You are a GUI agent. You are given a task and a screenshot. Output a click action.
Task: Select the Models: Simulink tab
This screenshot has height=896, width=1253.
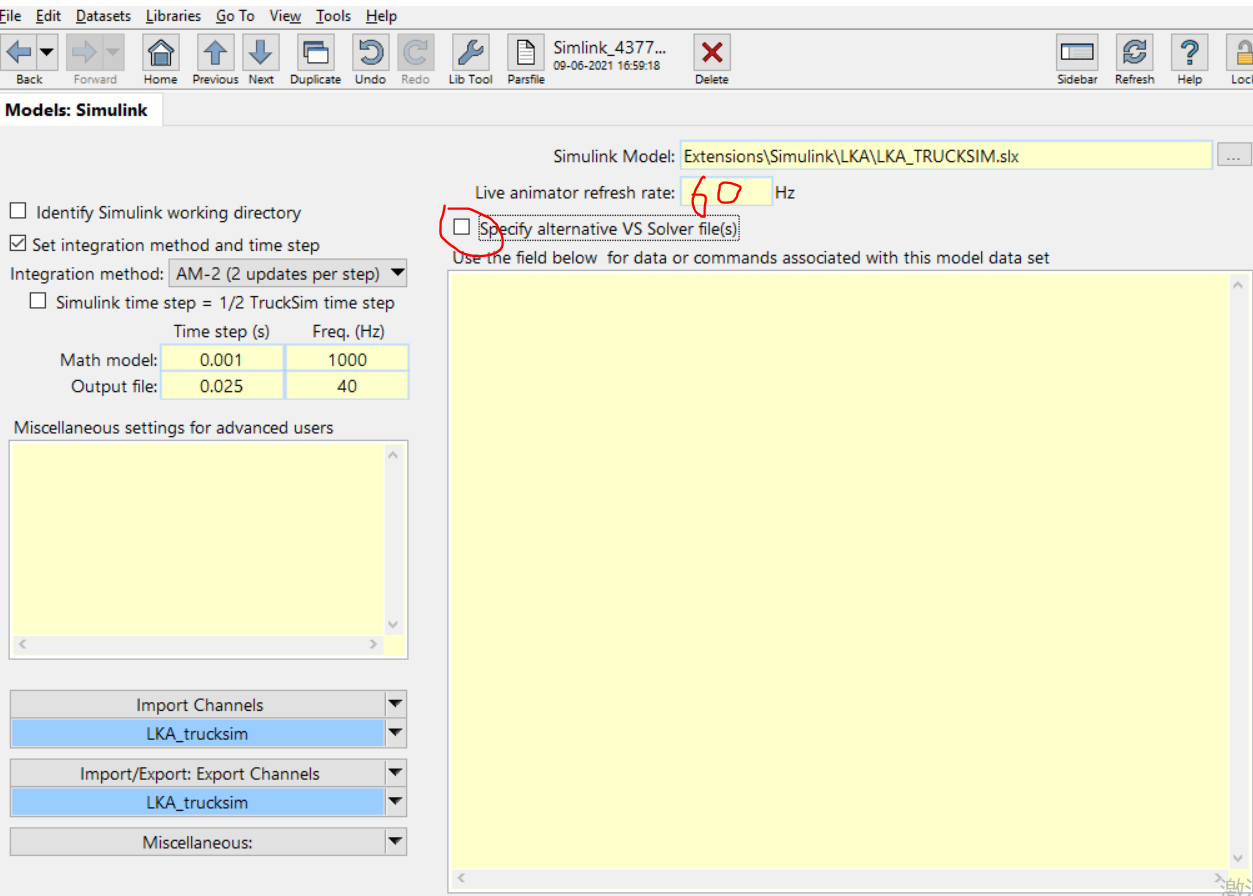[x=77, y=110]
